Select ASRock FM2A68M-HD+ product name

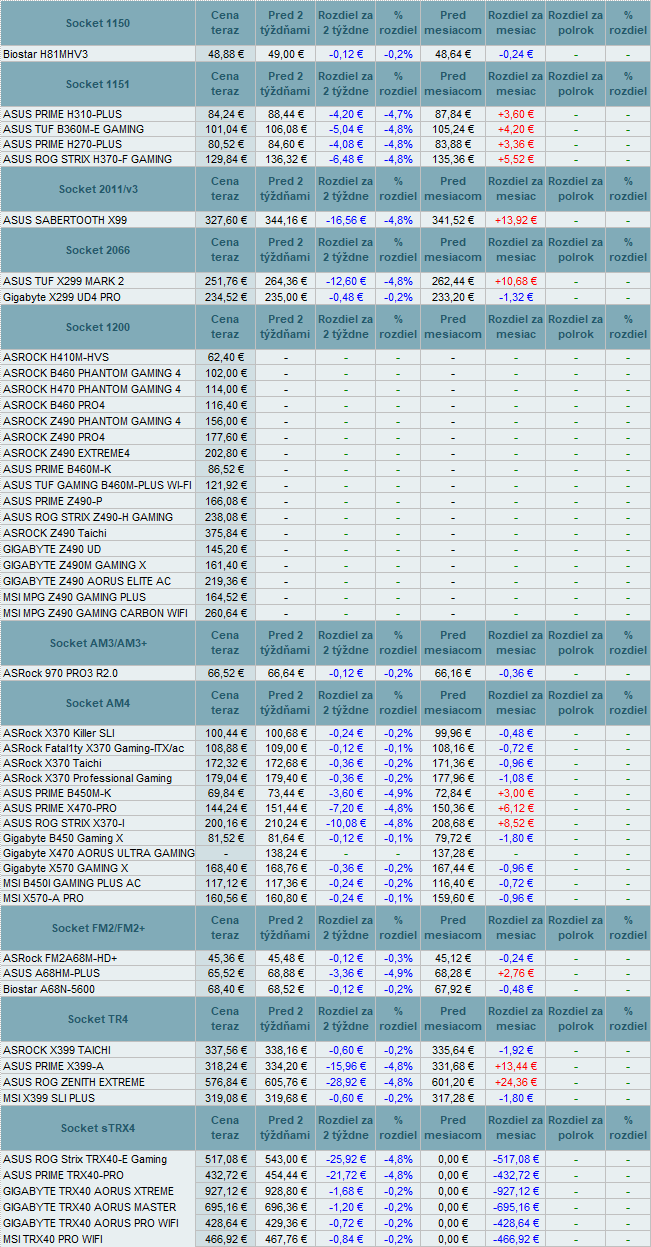pyautogui.click(x=60, y=958)
